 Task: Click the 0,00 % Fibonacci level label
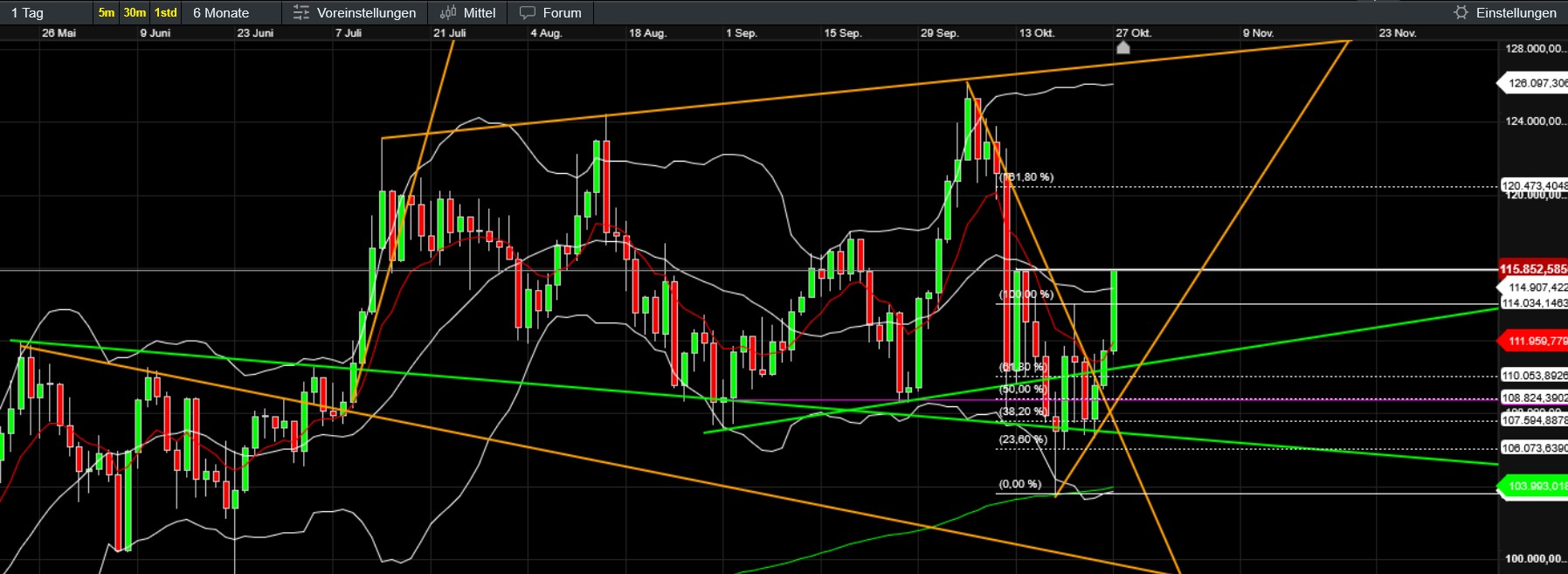[1019, 484]
